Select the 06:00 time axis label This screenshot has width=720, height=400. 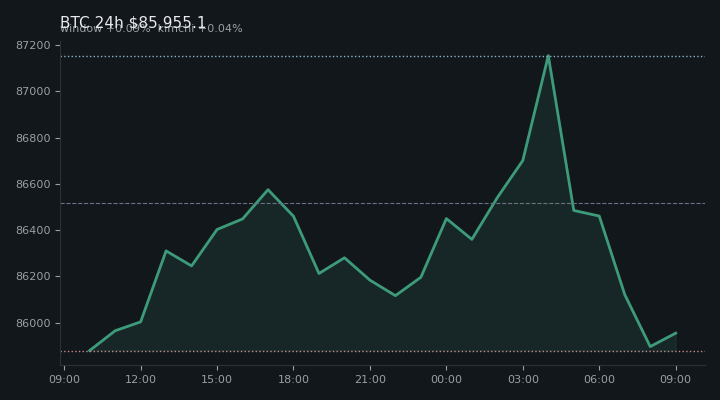[x=599, y=379]
